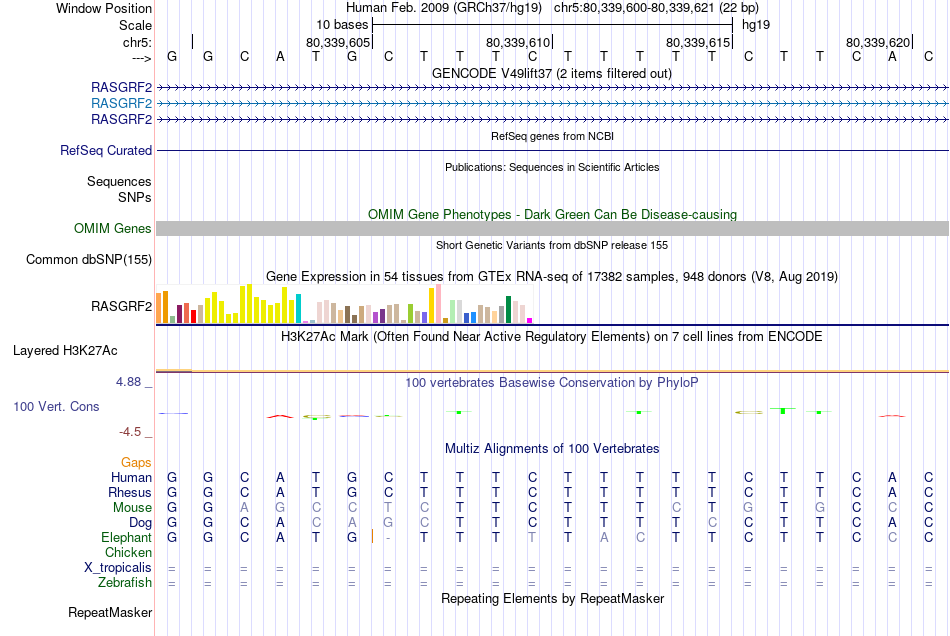The image size is (950, 636).
Task: Click the Common dbSNP(155) label
Action: click(x=88, y=259)
